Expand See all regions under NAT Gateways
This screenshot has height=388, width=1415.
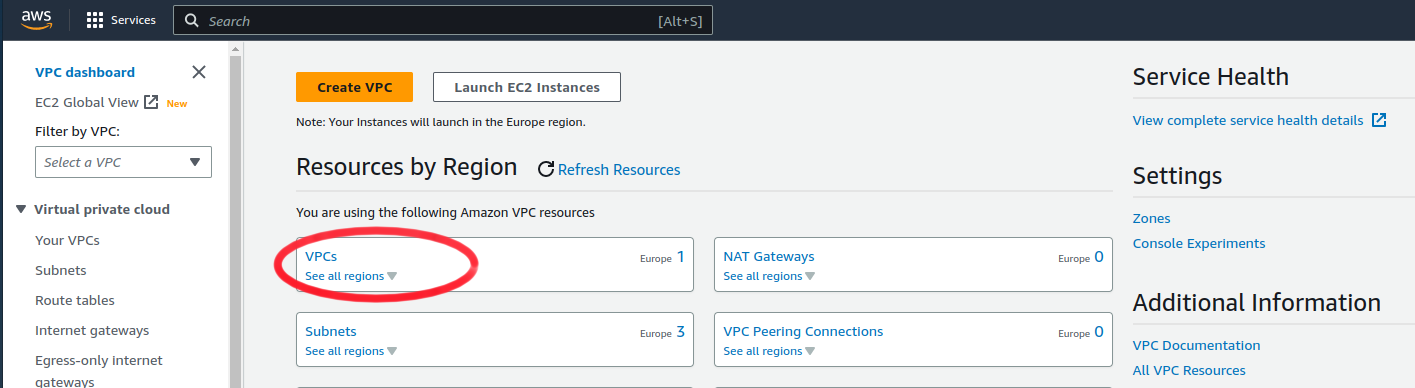(x=769, y=276)
